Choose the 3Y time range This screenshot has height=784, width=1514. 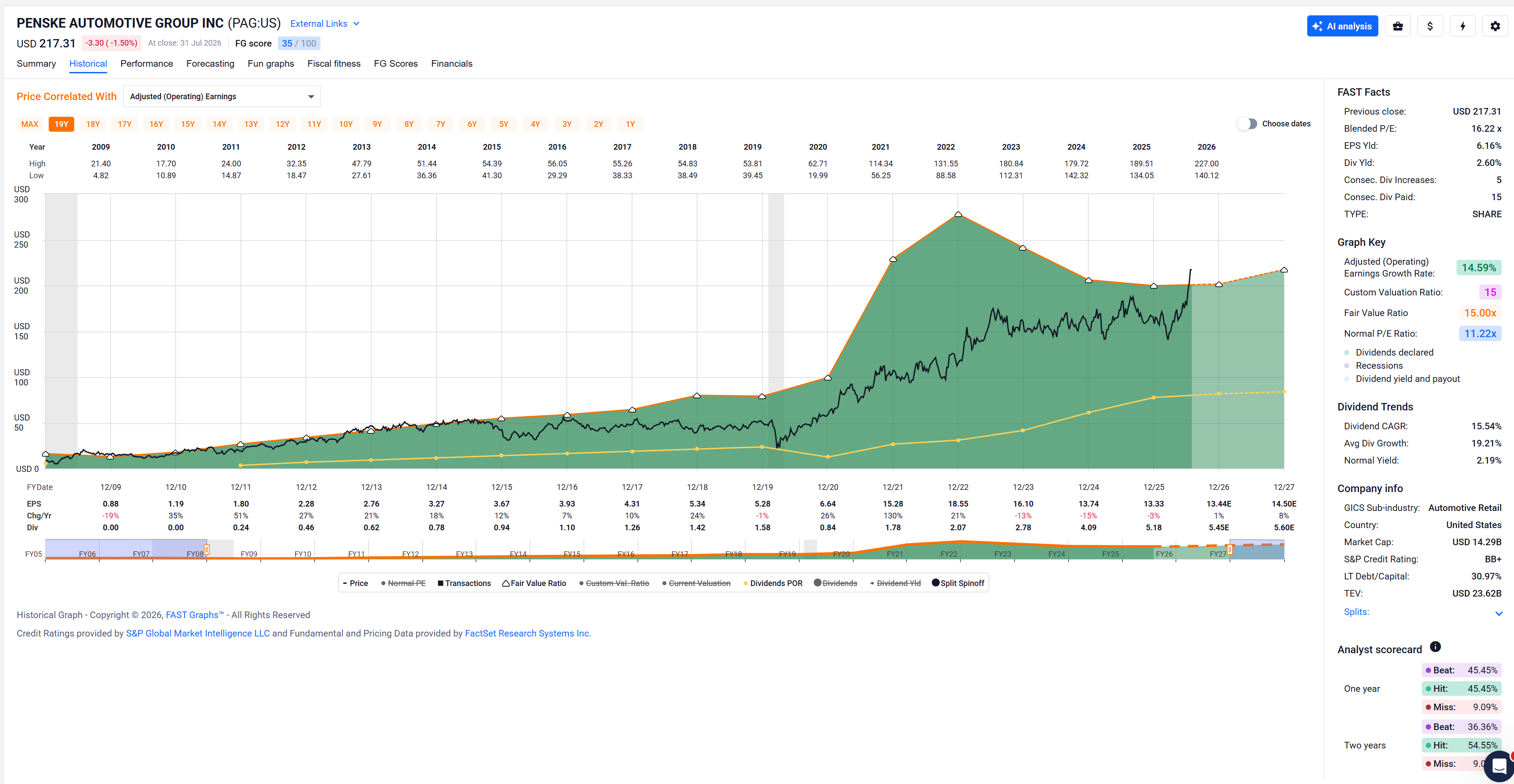[x=567, y=124]
